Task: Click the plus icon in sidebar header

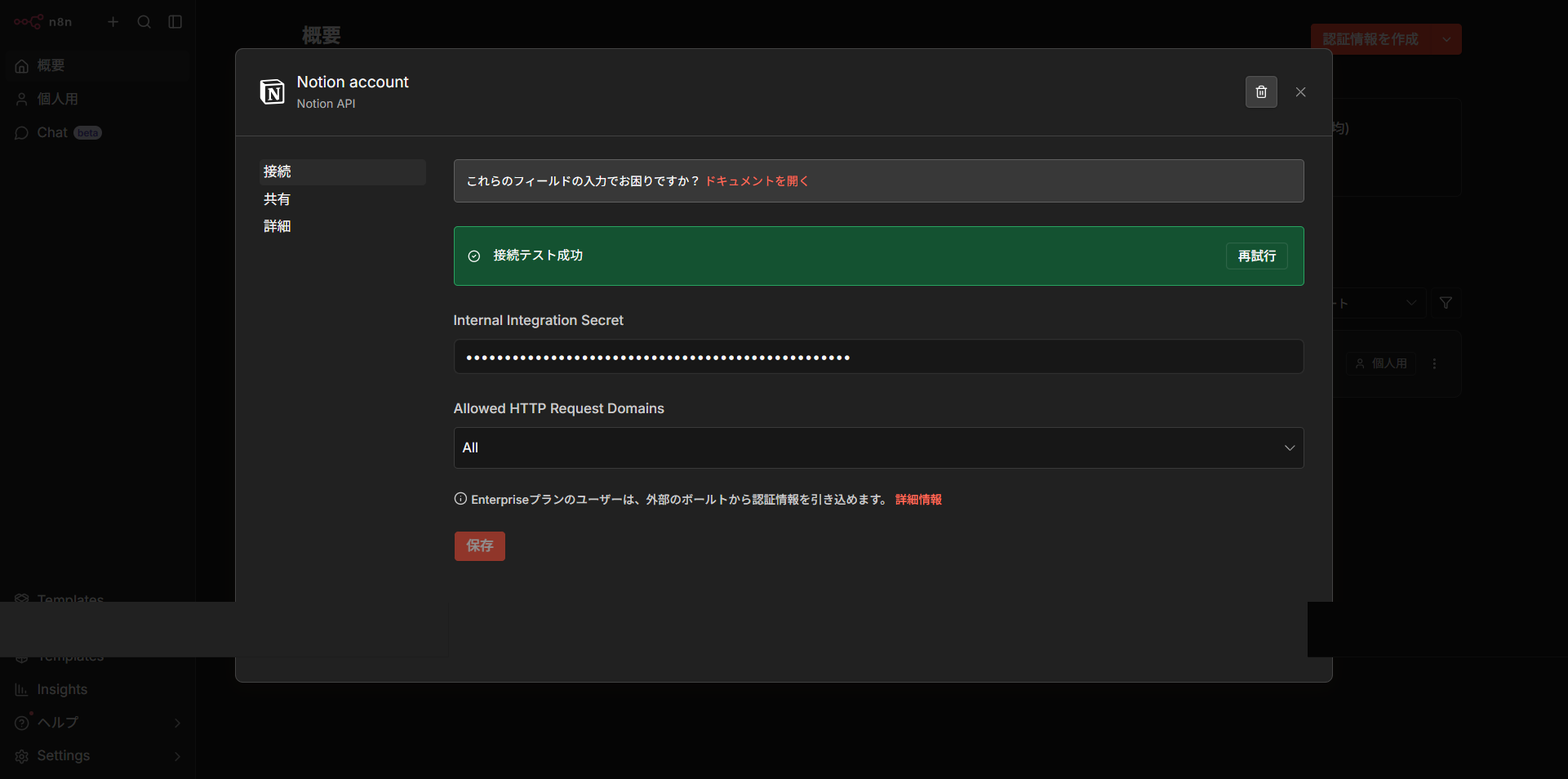Action: (x=113, y=22)
